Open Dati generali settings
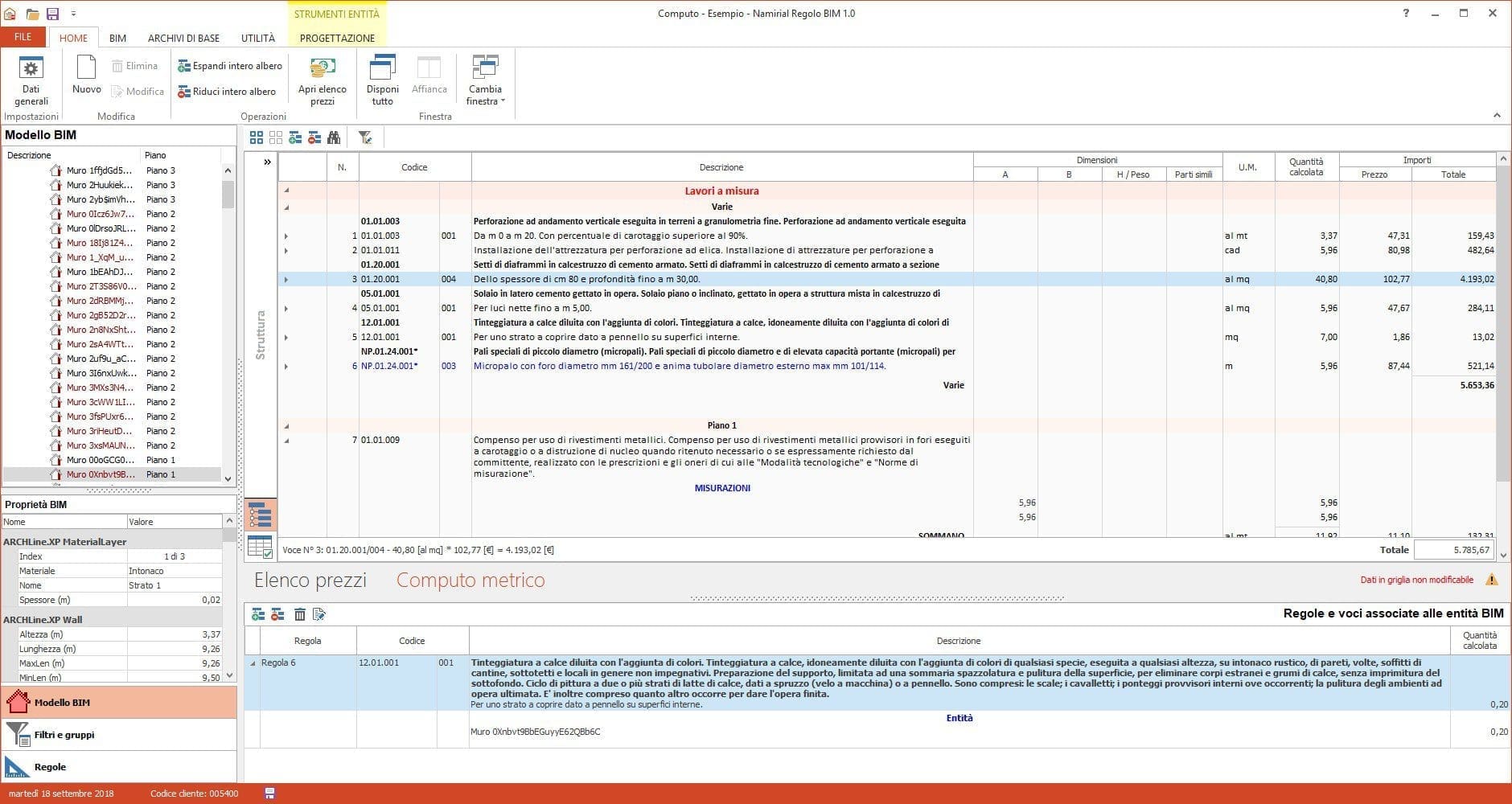Image resolution: width=1512 pixels, height=804 pixels. coord(31,80)
